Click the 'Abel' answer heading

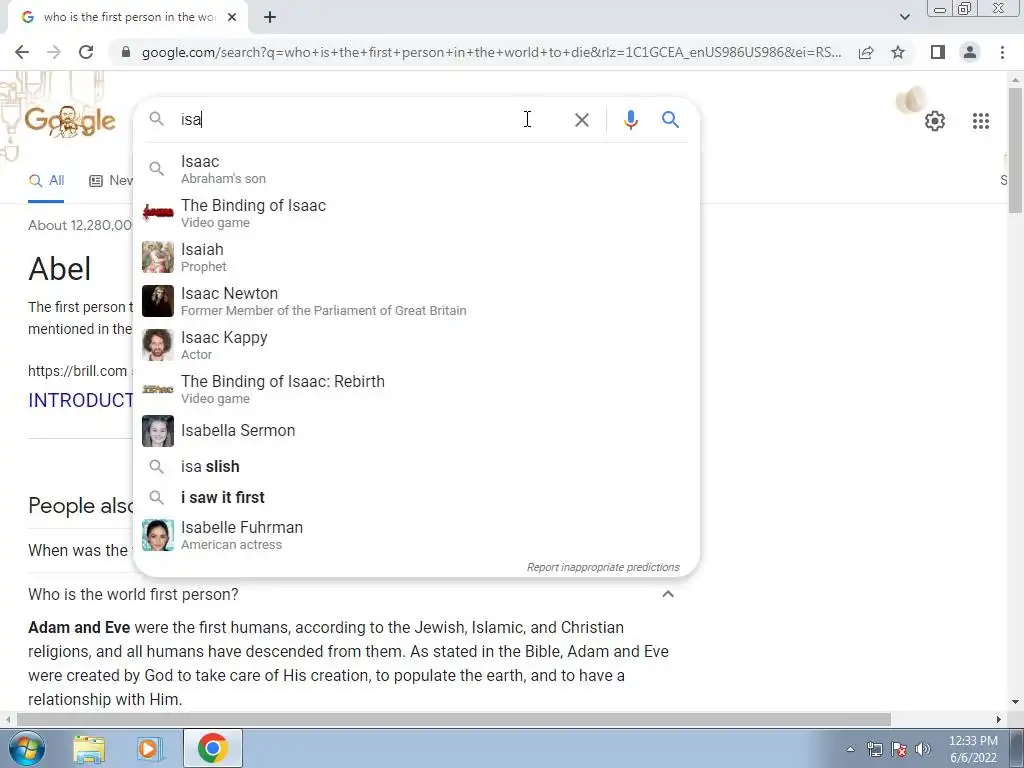click(x=59, y=268)
